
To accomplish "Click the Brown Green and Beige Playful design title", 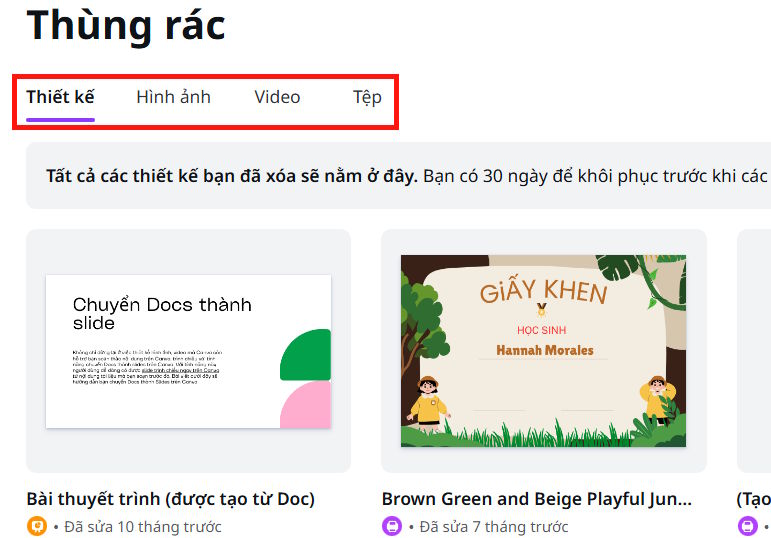I will tap(536, 499).
